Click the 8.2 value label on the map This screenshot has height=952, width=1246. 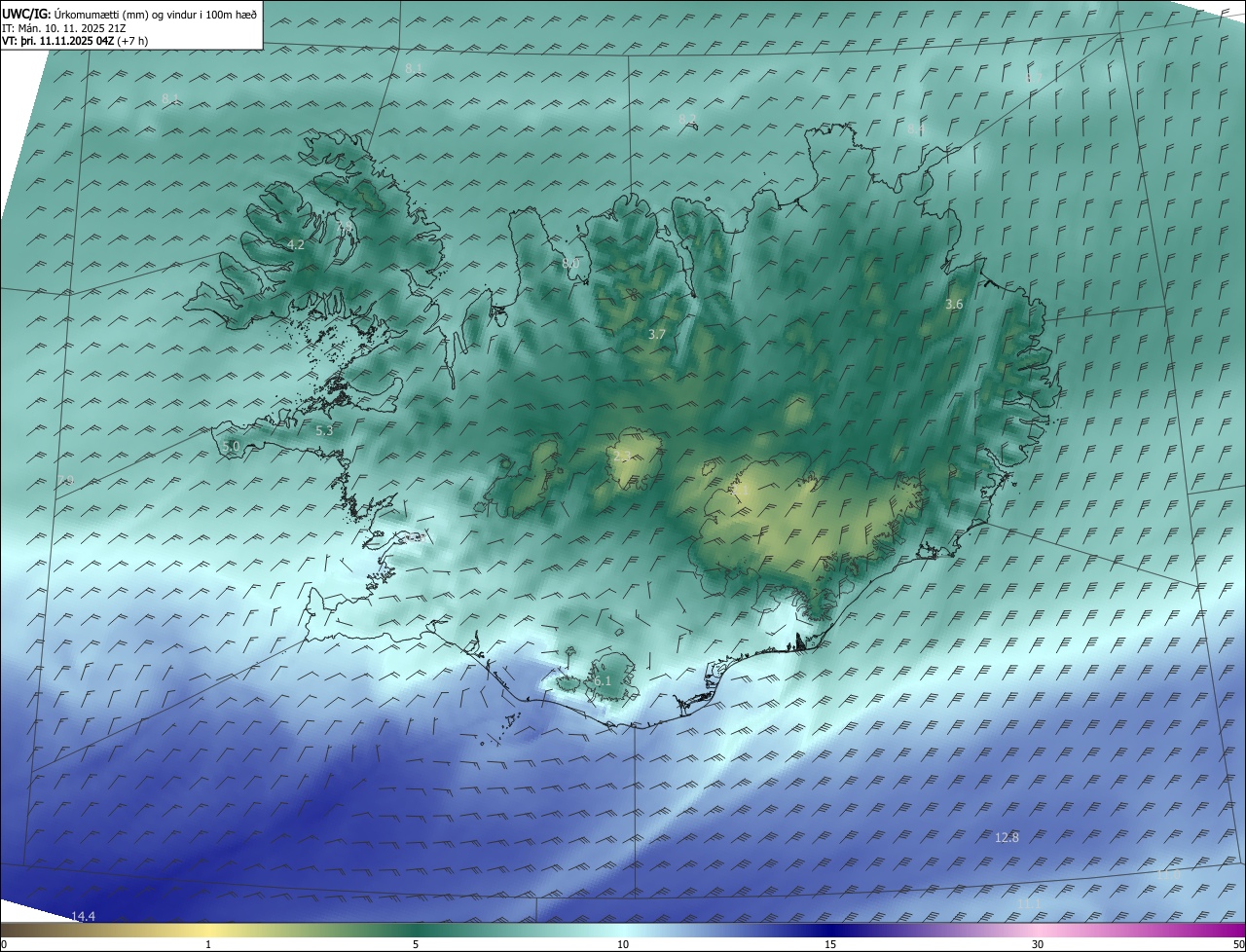[x=687, y=120]
